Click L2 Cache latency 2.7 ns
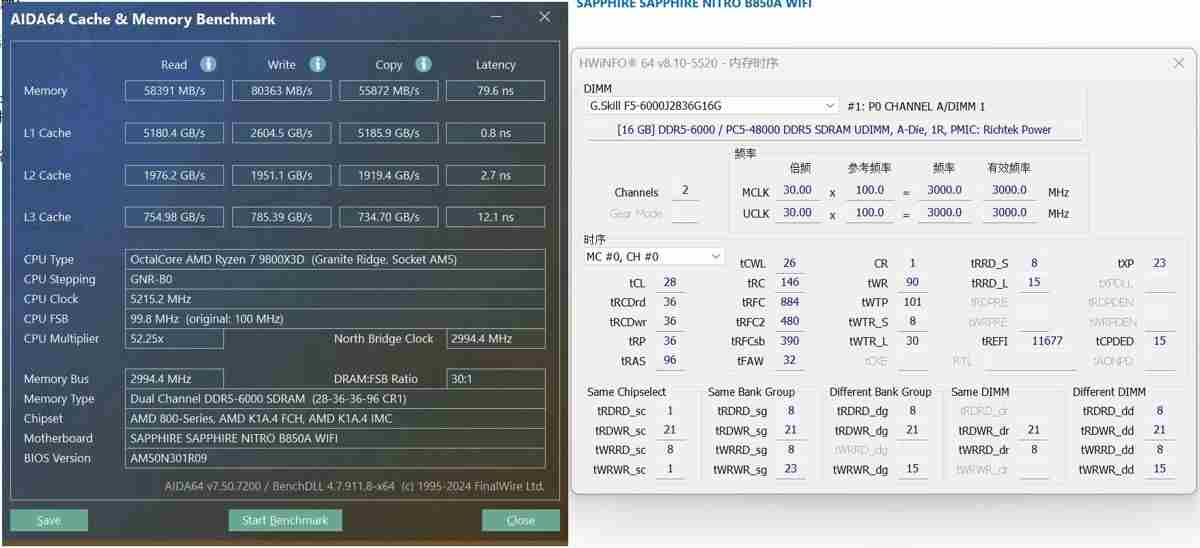Viewport: 1200px width, 548px height. coord(495,175)
